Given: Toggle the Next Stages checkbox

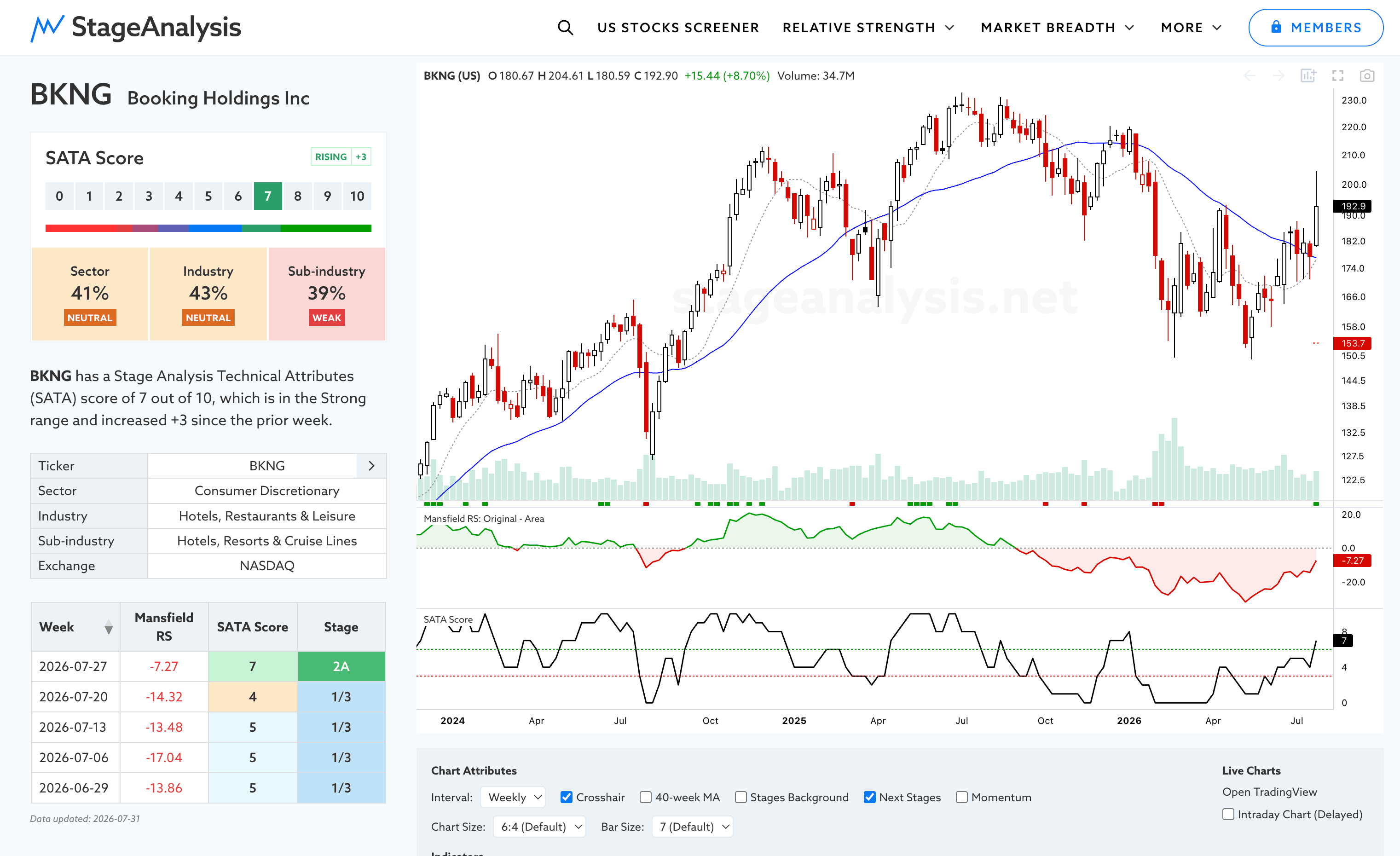Looking at the screenshot, I should (869, 797).
